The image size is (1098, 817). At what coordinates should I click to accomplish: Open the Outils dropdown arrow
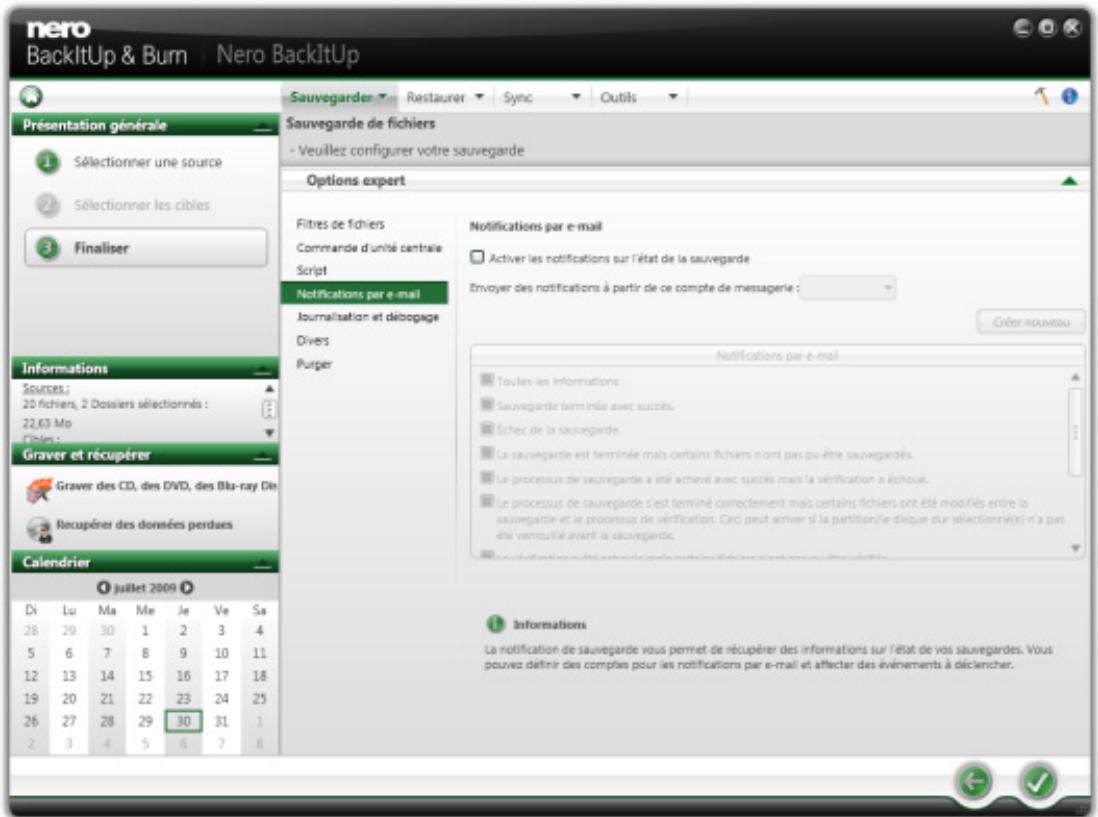(x=673, y=97)
